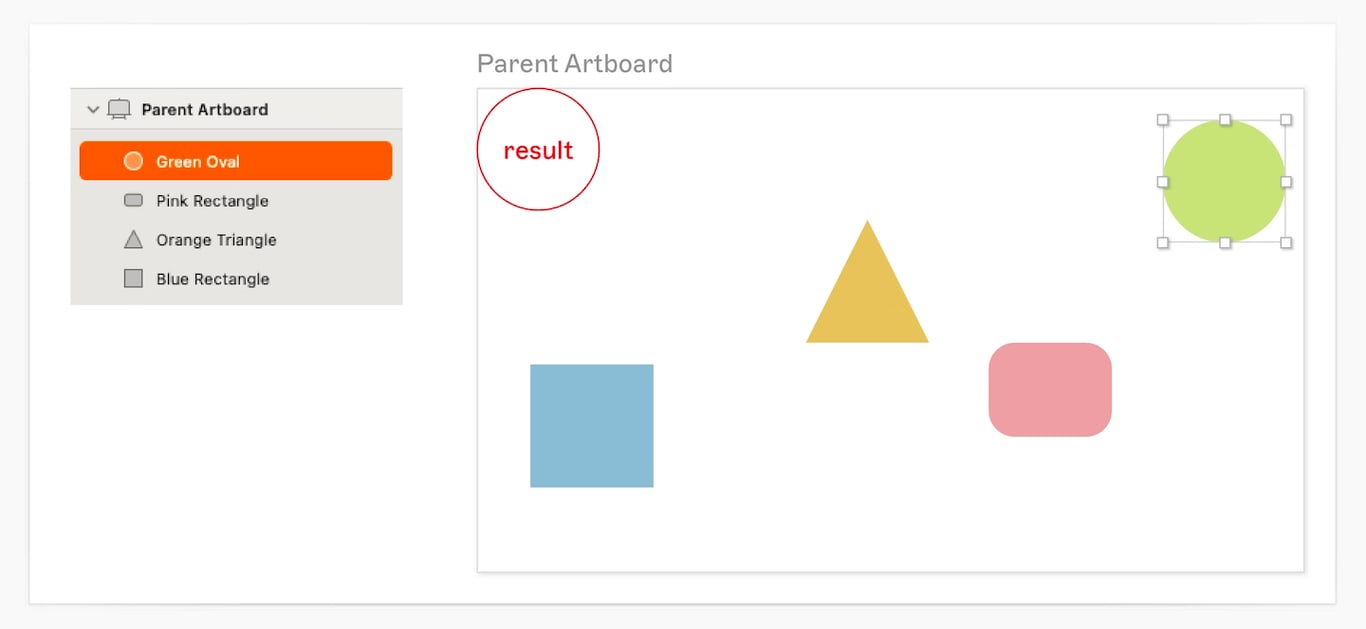Click the artboard icon in layer list
Viewport: 1366px width, 629px height.
pyautogui.click(x=119, y=110)
